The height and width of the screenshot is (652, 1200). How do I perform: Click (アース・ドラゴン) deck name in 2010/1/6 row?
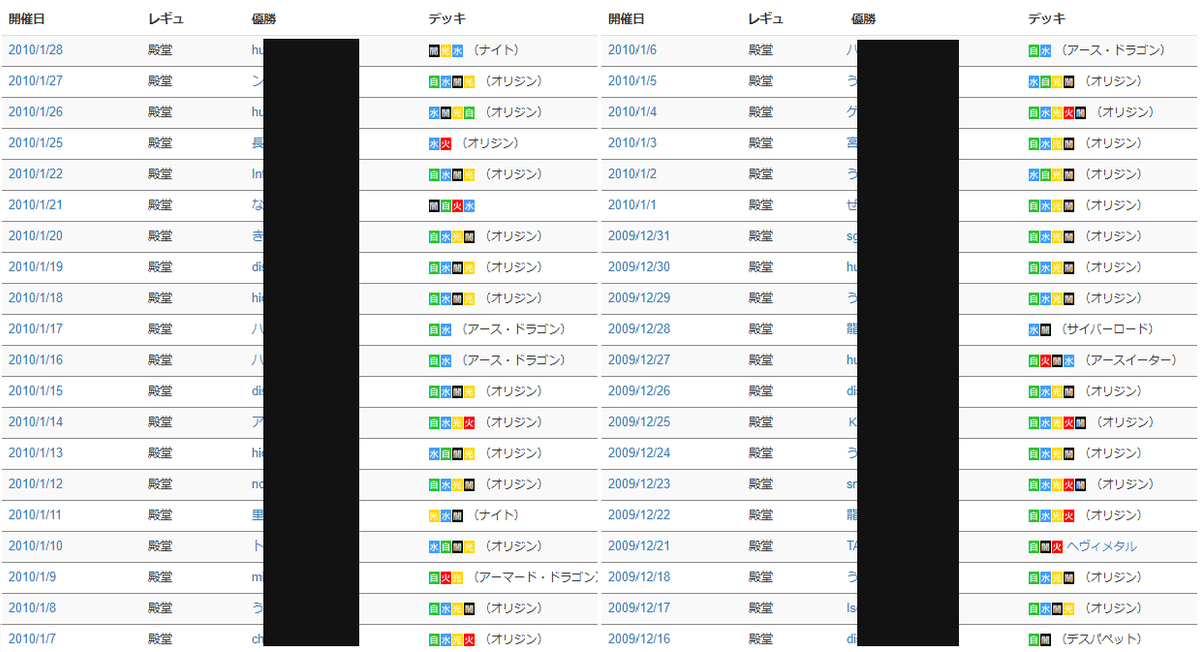tap(1113, 50)
